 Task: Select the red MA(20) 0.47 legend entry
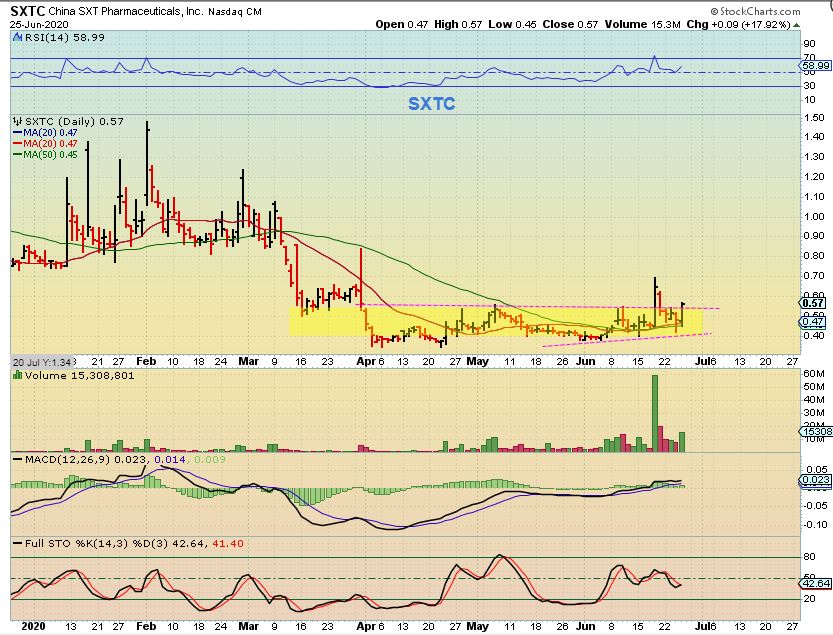[45, 143]
